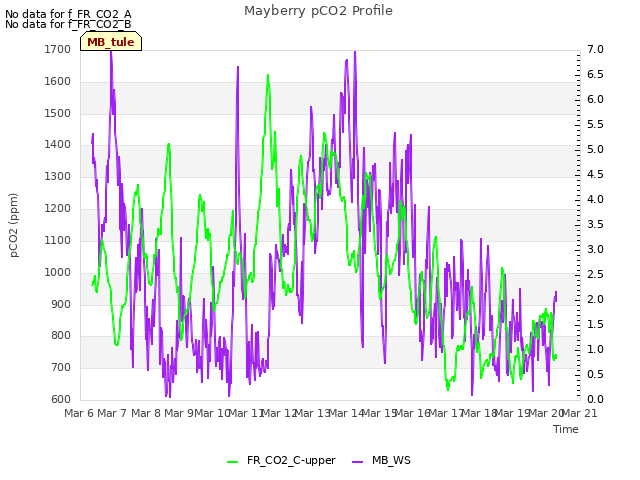640x480 pixels.
Task: Click the Mar 17 date on time axis
Action: 446,413
